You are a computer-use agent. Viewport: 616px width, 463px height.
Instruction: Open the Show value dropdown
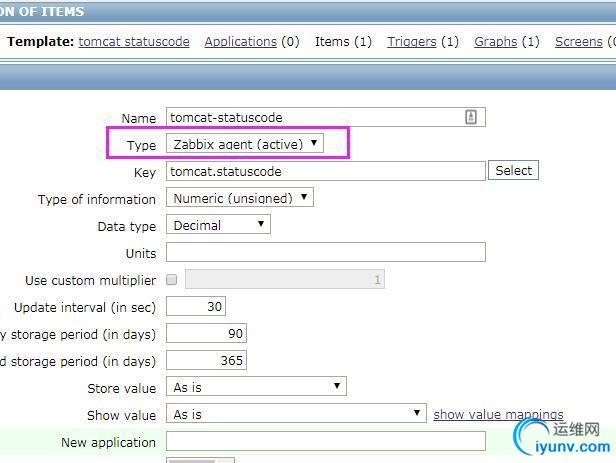coord(296,414)
